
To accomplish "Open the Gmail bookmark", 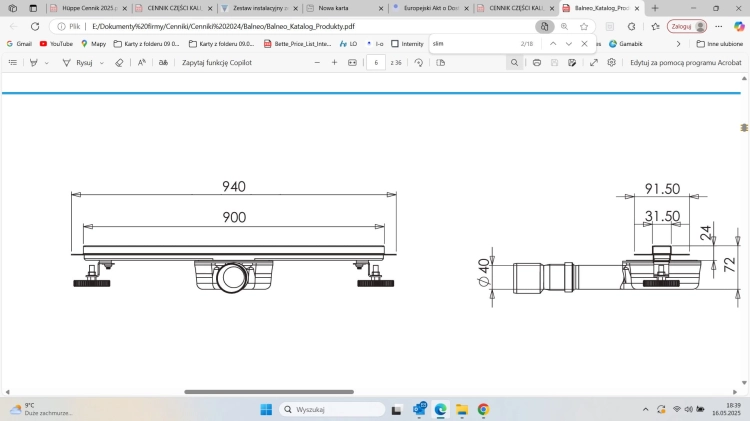I will click(x=19, y=44).
